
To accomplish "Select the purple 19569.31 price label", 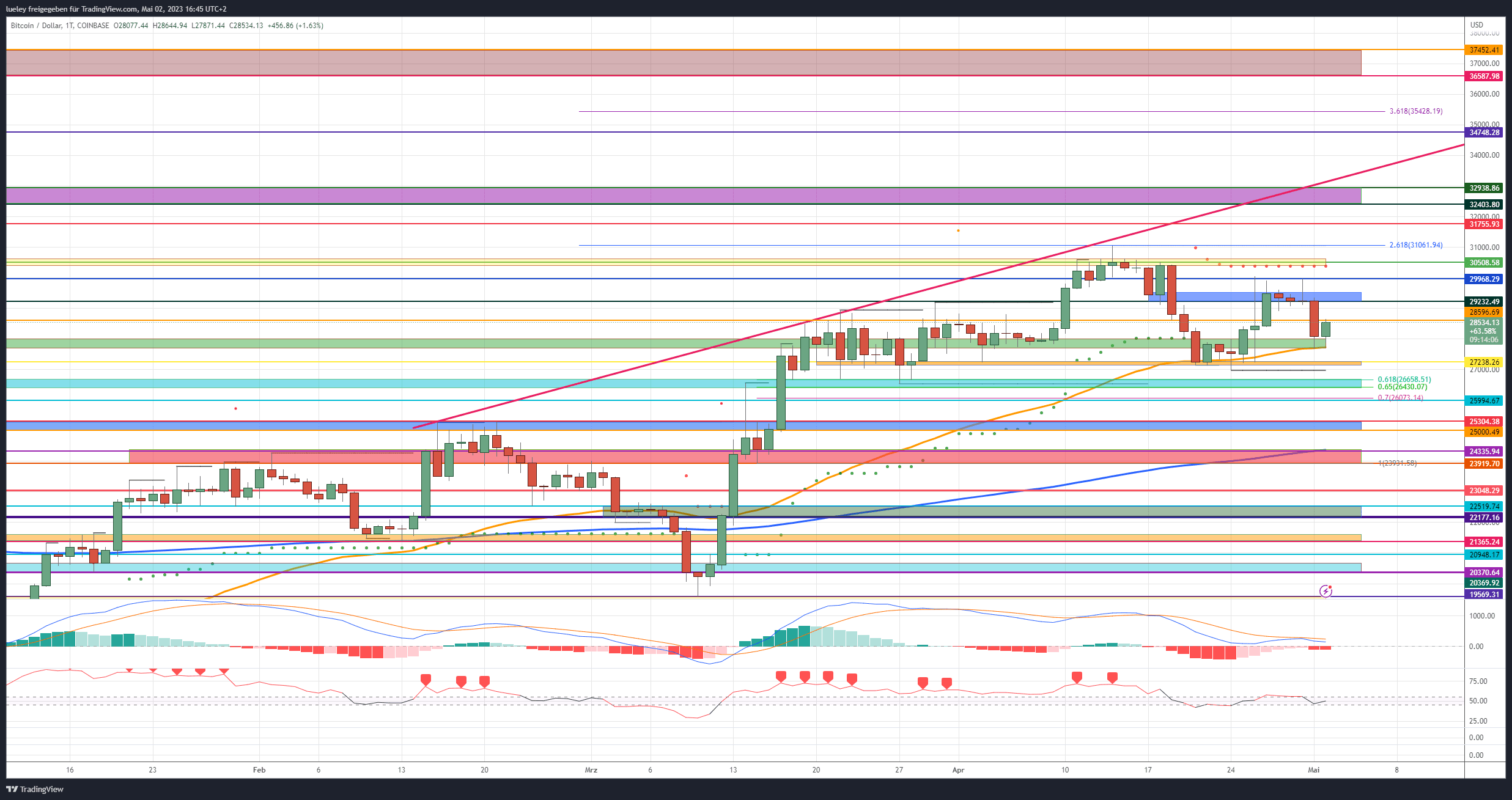I will (x=1484, y=595).
